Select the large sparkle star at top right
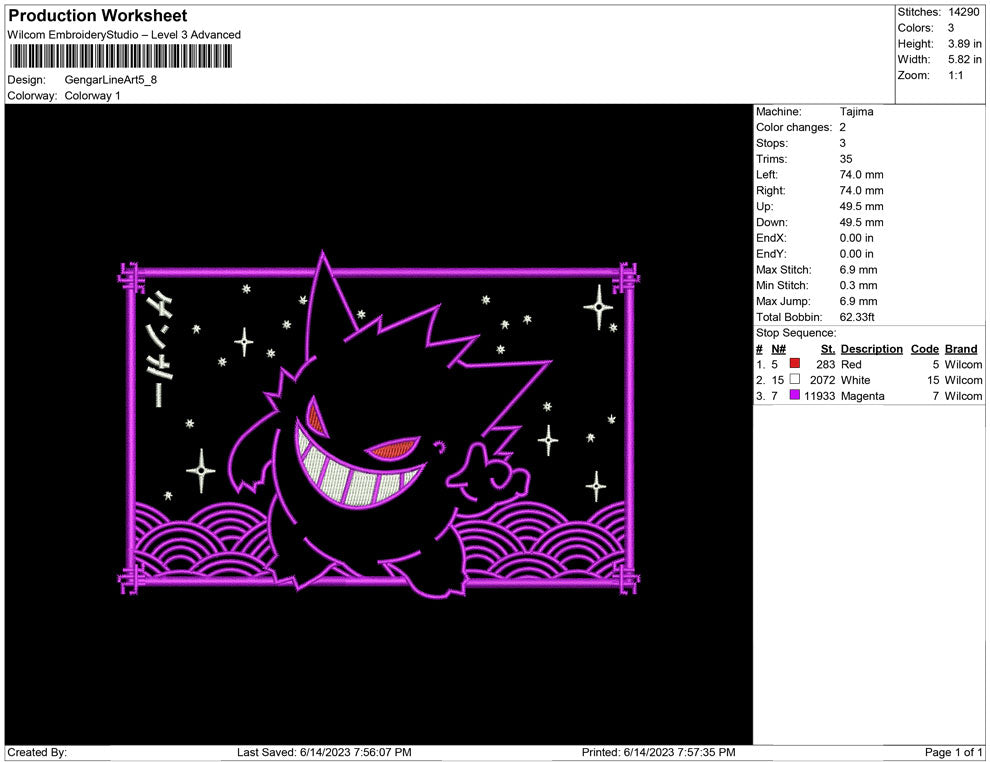Viewport: 990px width, 762px height. [x=599, y=307]
